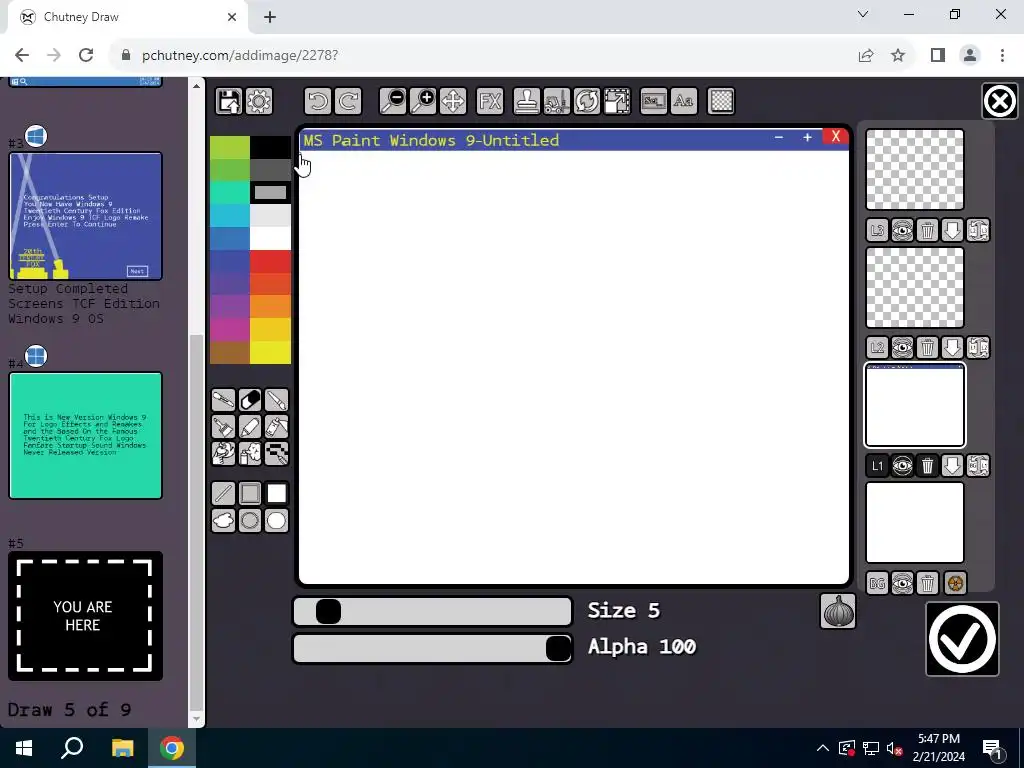This screenshot has width=1024, height=768.
Task: Toggle visibility of the BG layer
Action: point(903,583)
